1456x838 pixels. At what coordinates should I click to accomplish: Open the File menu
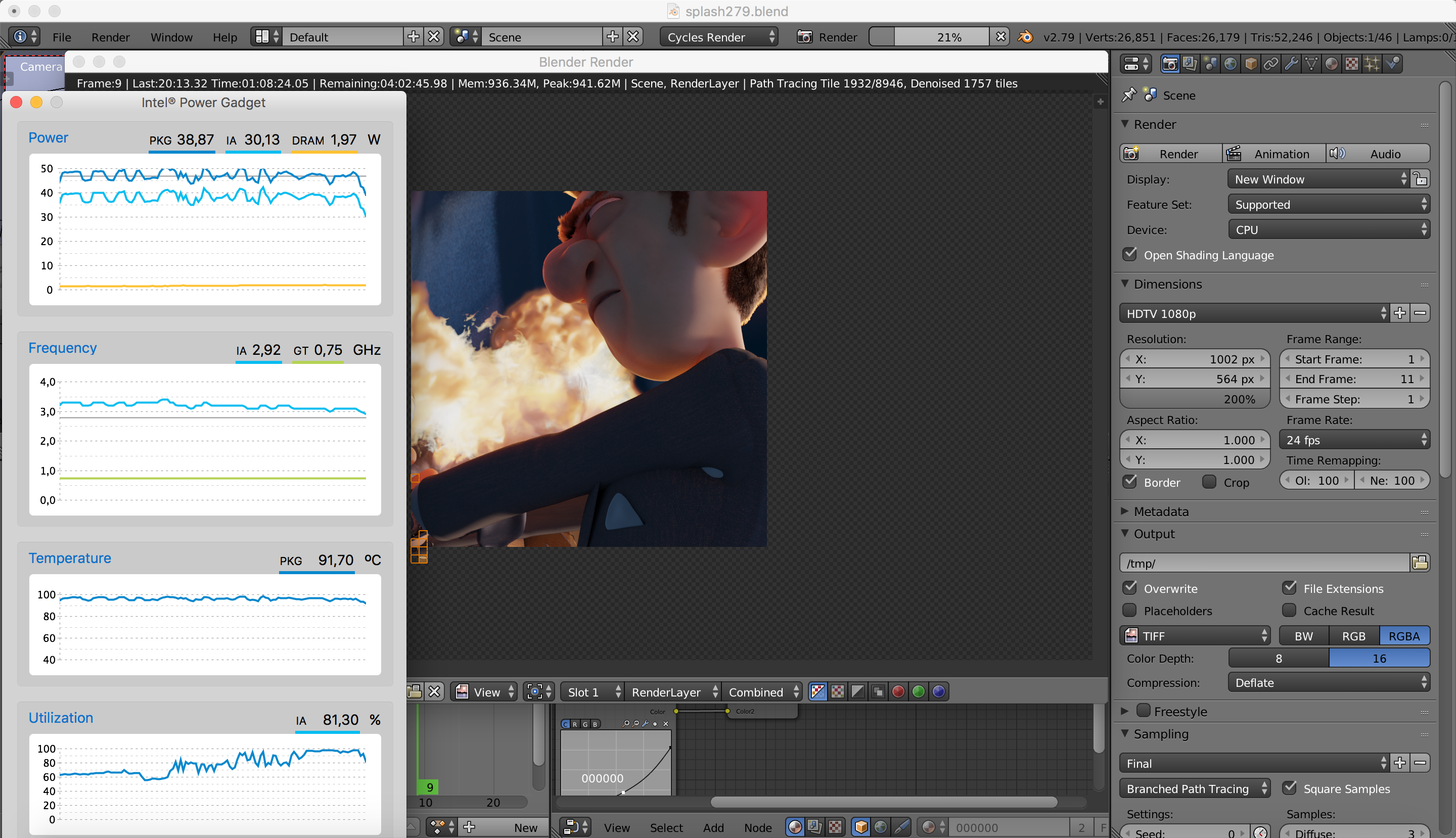pos(62,37)
